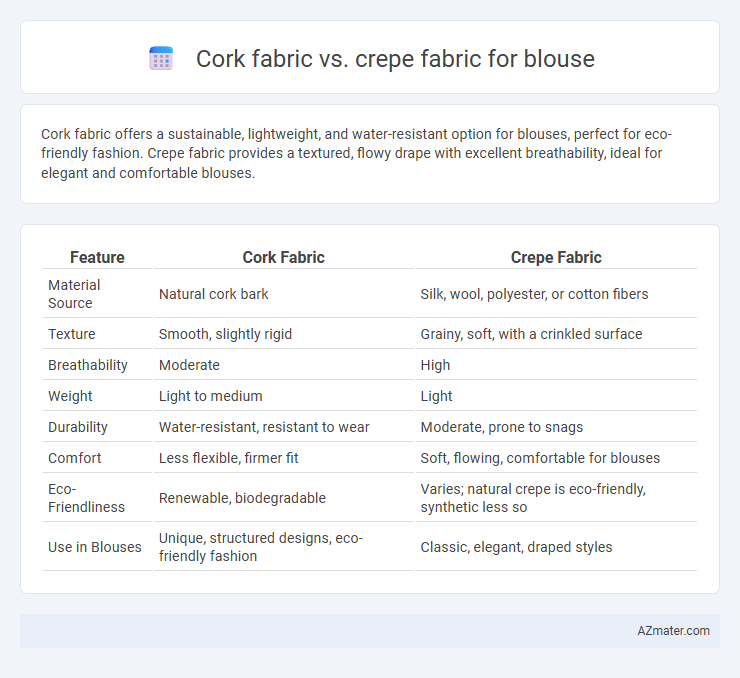
Task: Click the 'Natural cork bark' cell
Action: tap(213, 294)
